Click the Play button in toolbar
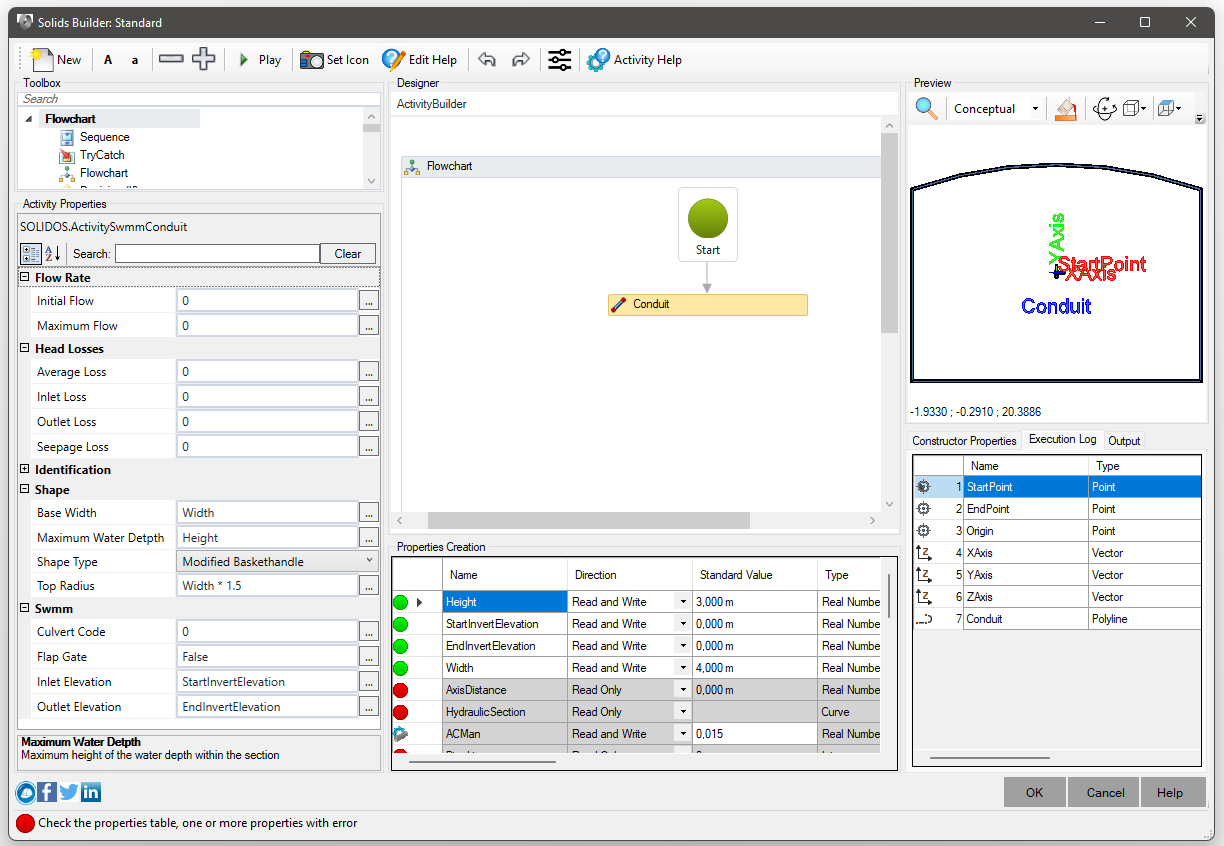This screenshot has height=846, width=1224. pyautogui.click(x=259, y=60)
